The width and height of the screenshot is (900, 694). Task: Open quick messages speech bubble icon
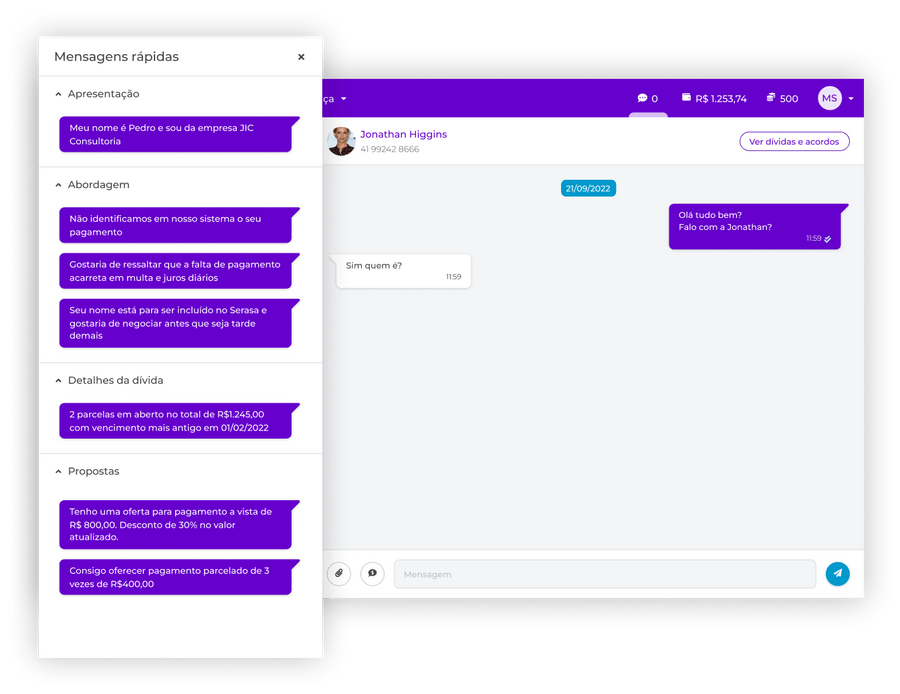pyautogui.click(x=372, y=574)
